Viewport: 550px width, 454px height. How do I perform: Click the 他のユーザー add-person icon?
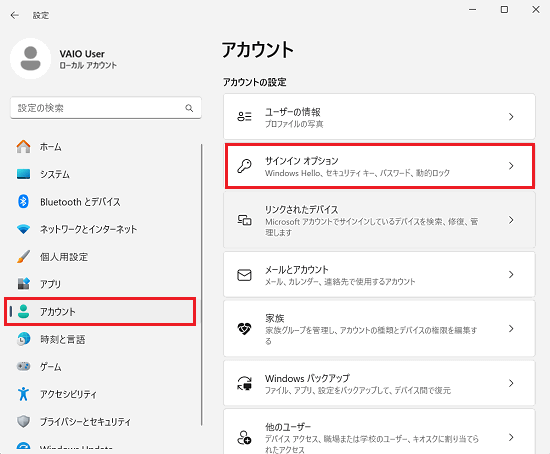click(x=244, y=438)
